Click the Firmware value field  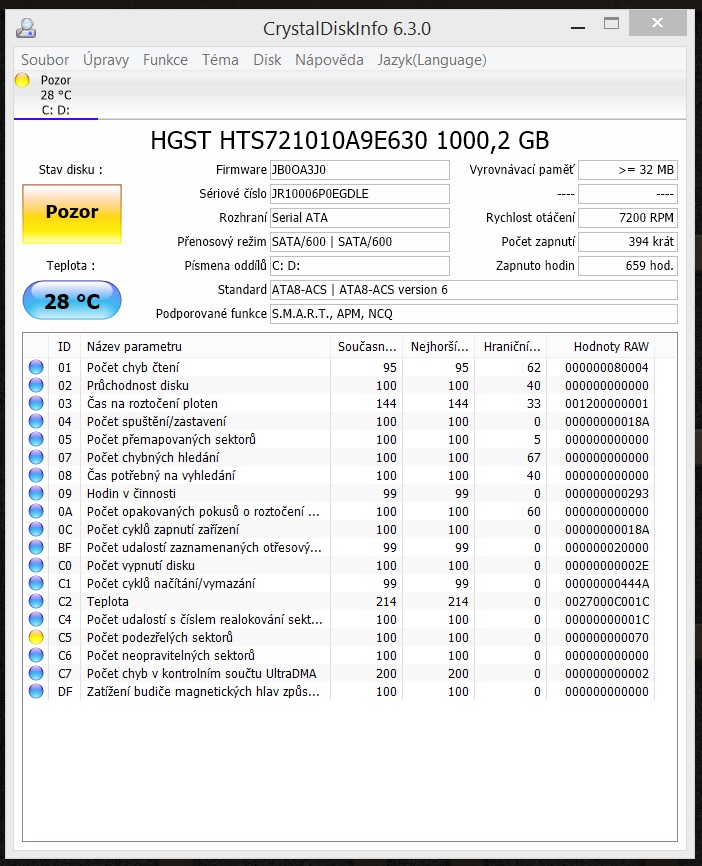360,170
